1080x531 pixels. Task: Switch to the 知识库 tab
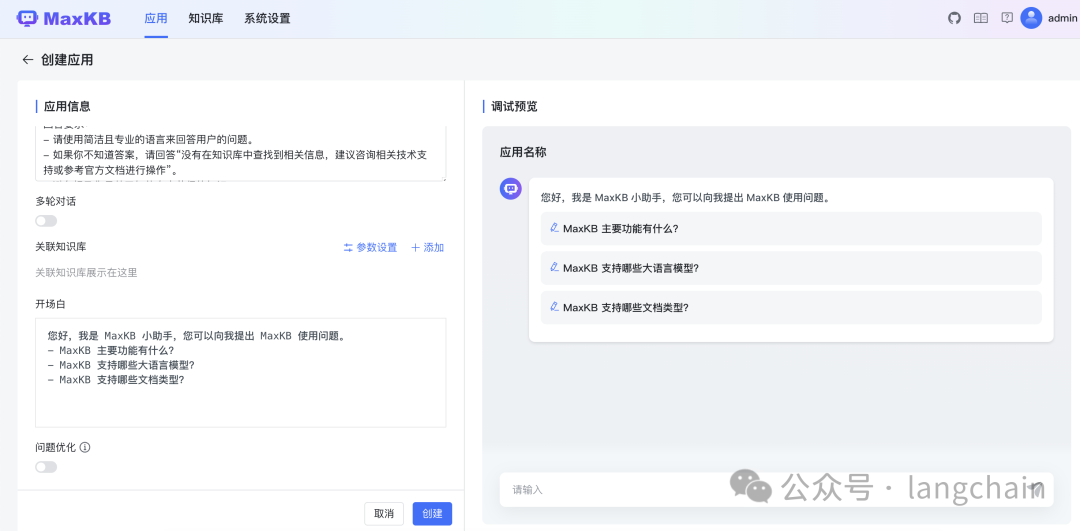point(205,19)
